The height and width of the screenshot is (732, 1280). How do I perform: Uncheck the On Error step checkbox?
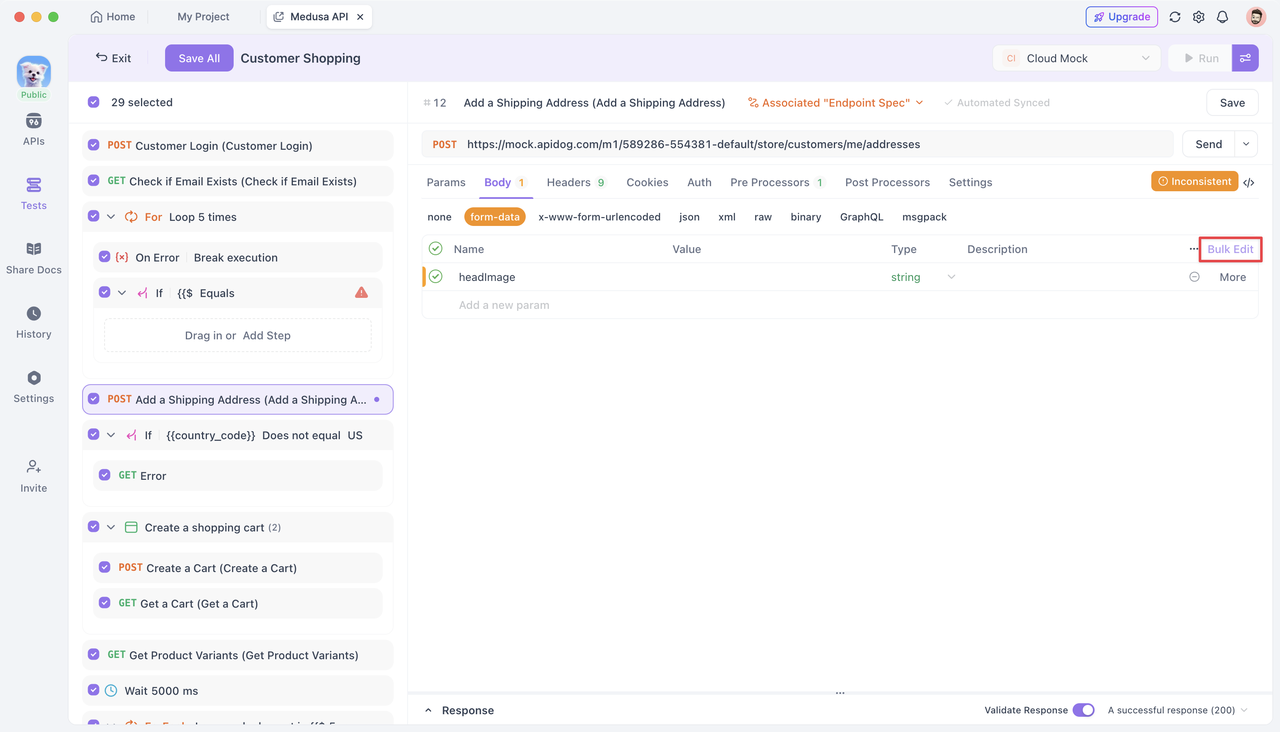105,257
